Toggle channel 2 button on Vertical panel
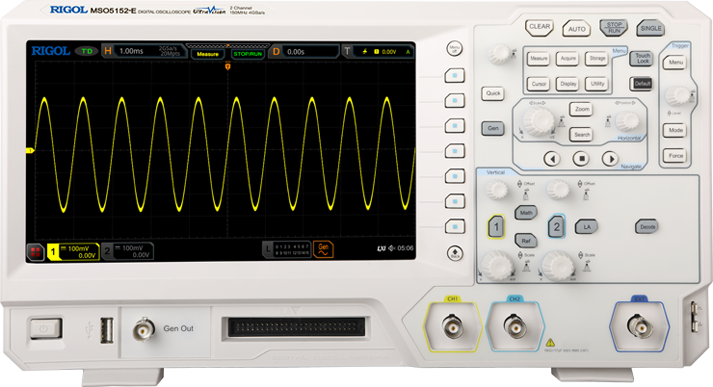 click(557, 226)
